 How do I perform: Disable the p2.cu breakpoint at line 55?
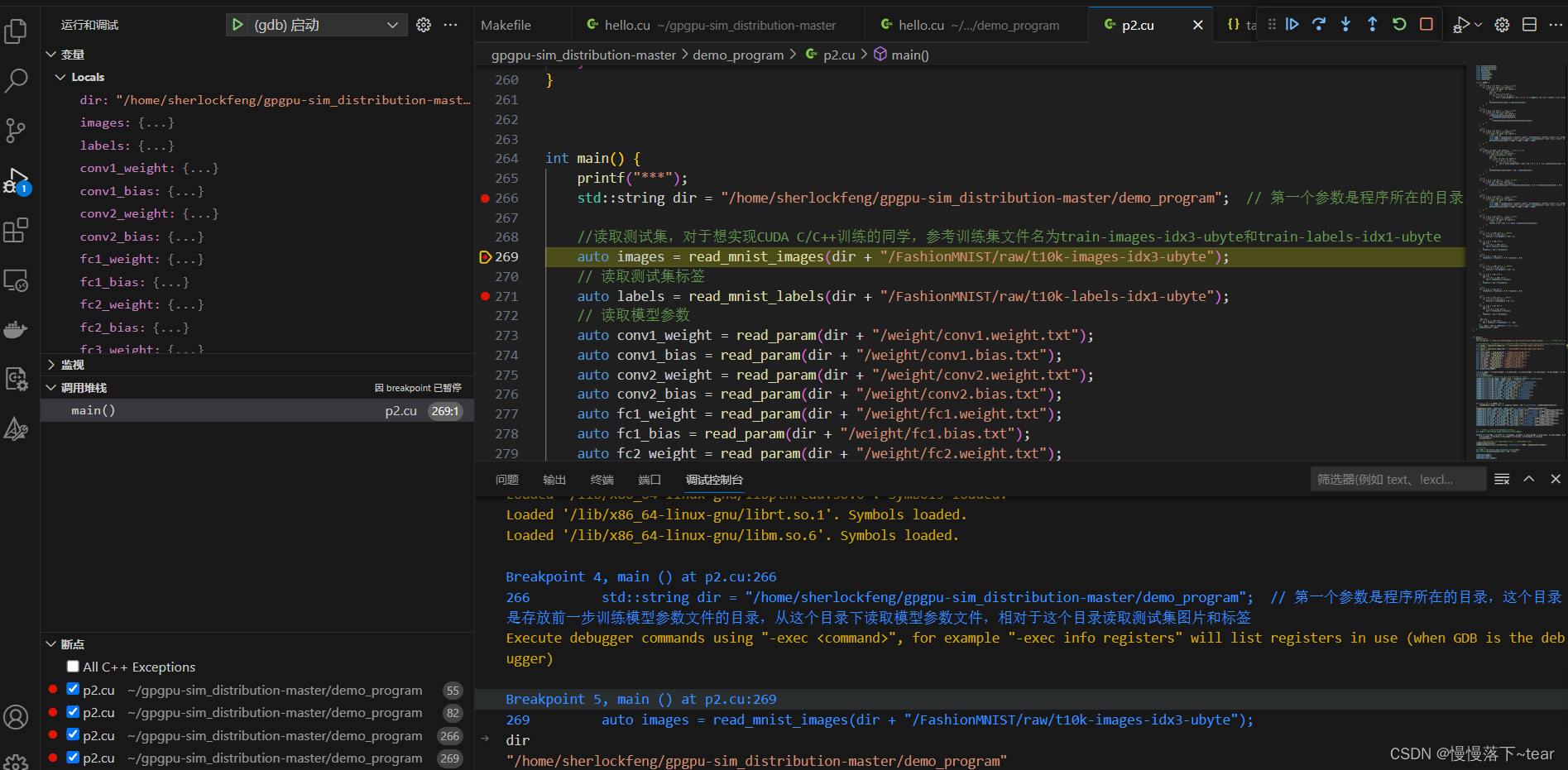73,690
